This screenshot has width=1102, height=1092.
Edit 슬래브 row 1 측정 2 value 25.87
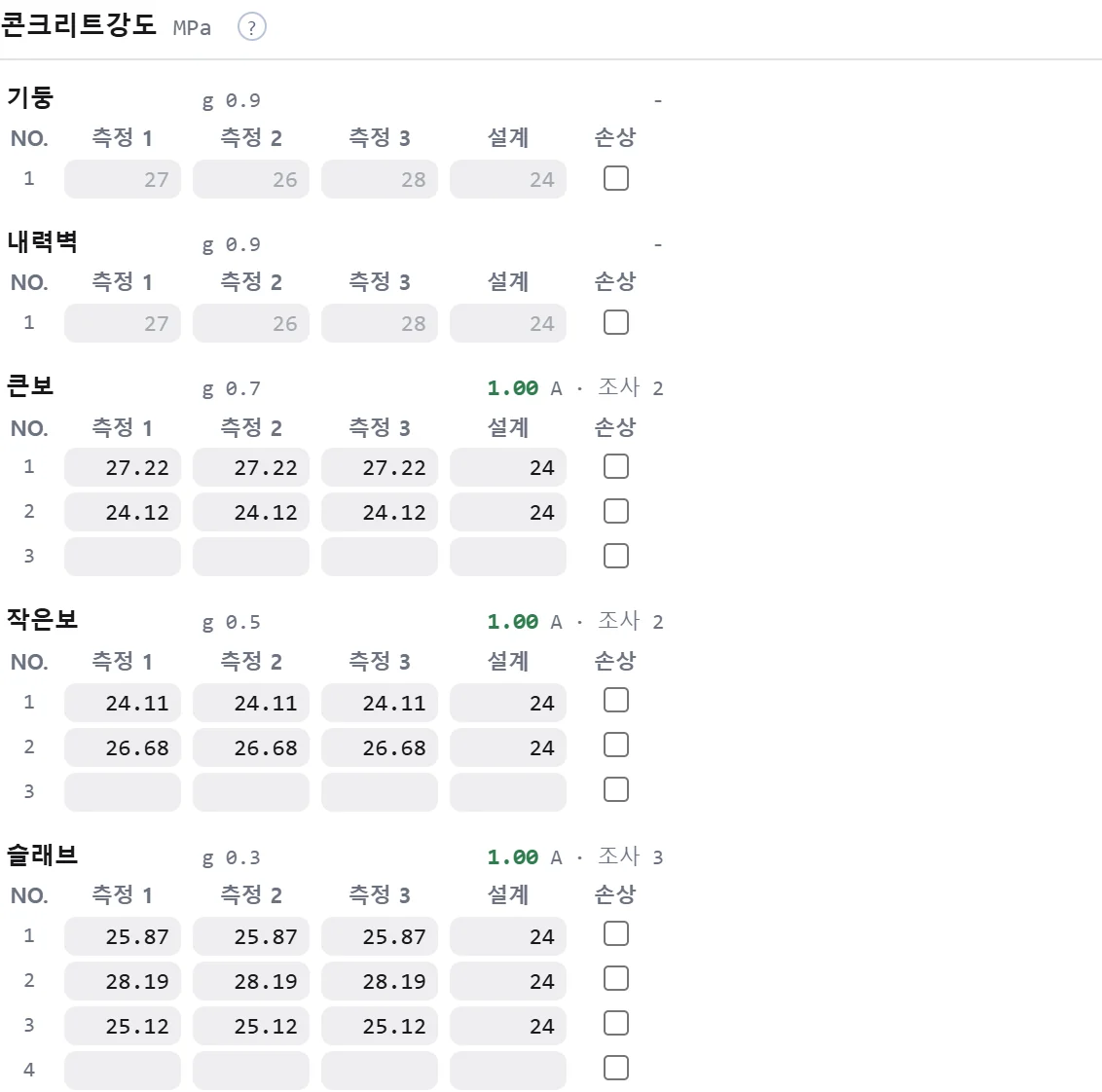[251, 936]
